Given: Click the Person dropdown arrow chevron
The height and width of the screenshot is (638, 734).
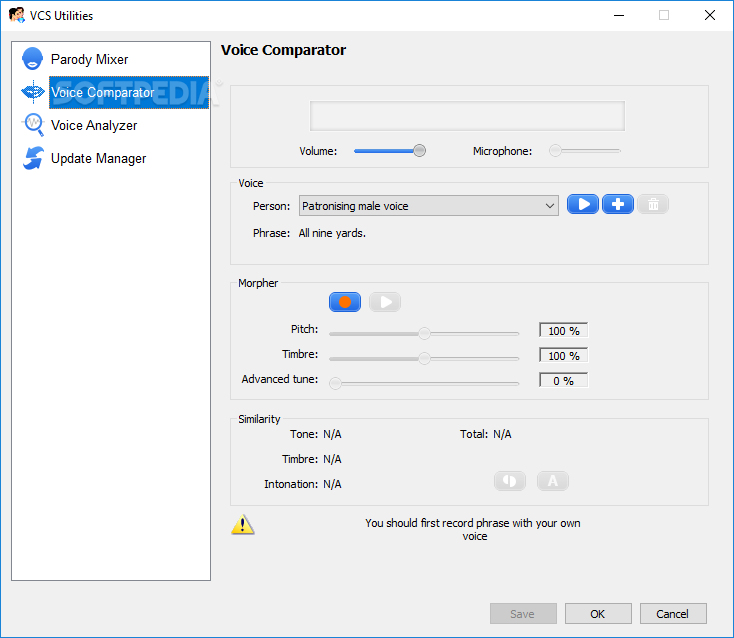Looking at the screenshot, I should click(x=550, y=206).
